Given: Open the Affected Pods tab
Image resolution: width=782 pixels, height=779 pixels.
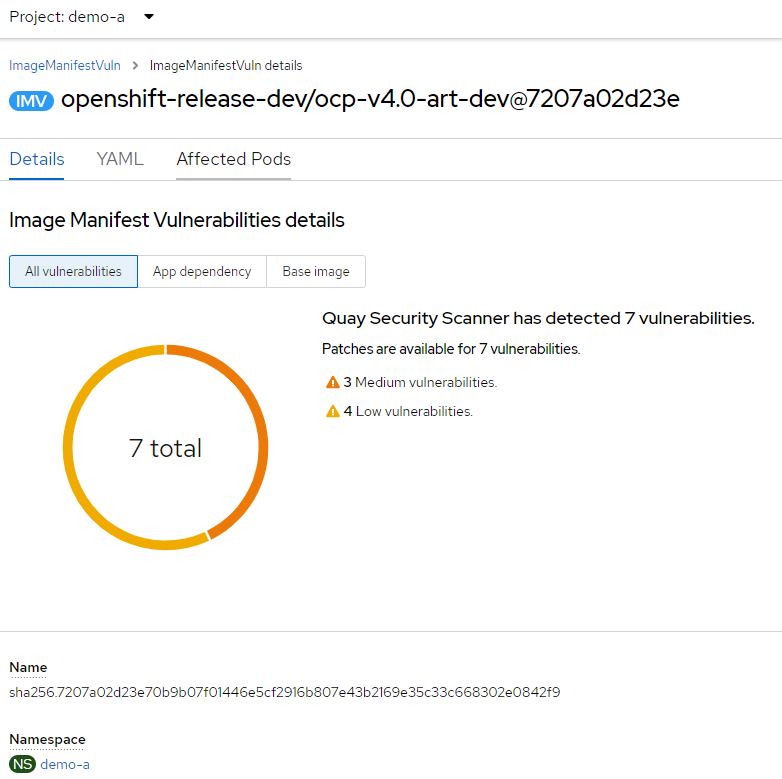Looking at the screenshot, I should point(233,159).
